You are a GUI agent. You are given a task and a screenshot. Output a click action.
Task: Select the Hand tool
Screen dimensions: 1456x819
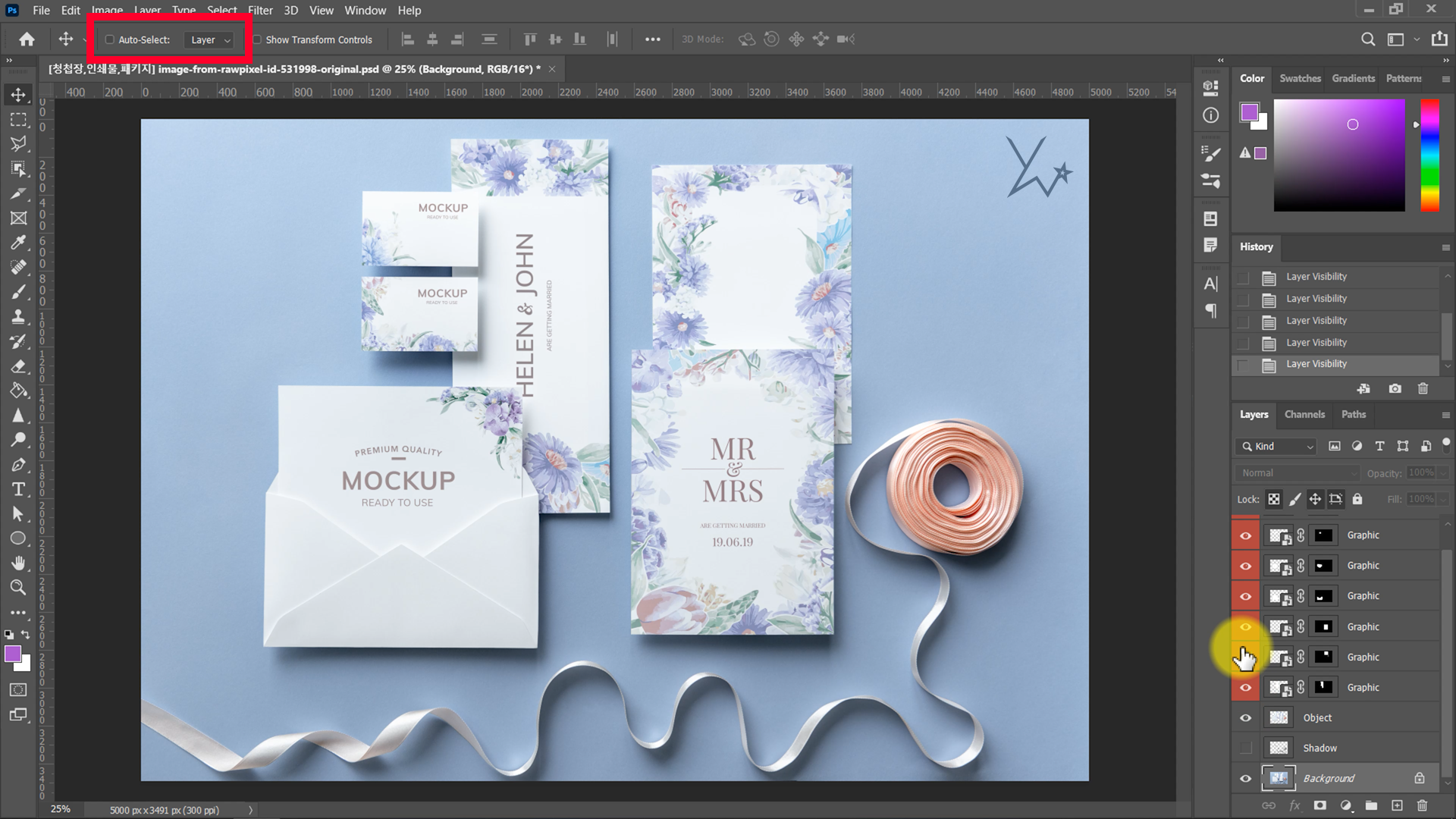tap(18, 563)
